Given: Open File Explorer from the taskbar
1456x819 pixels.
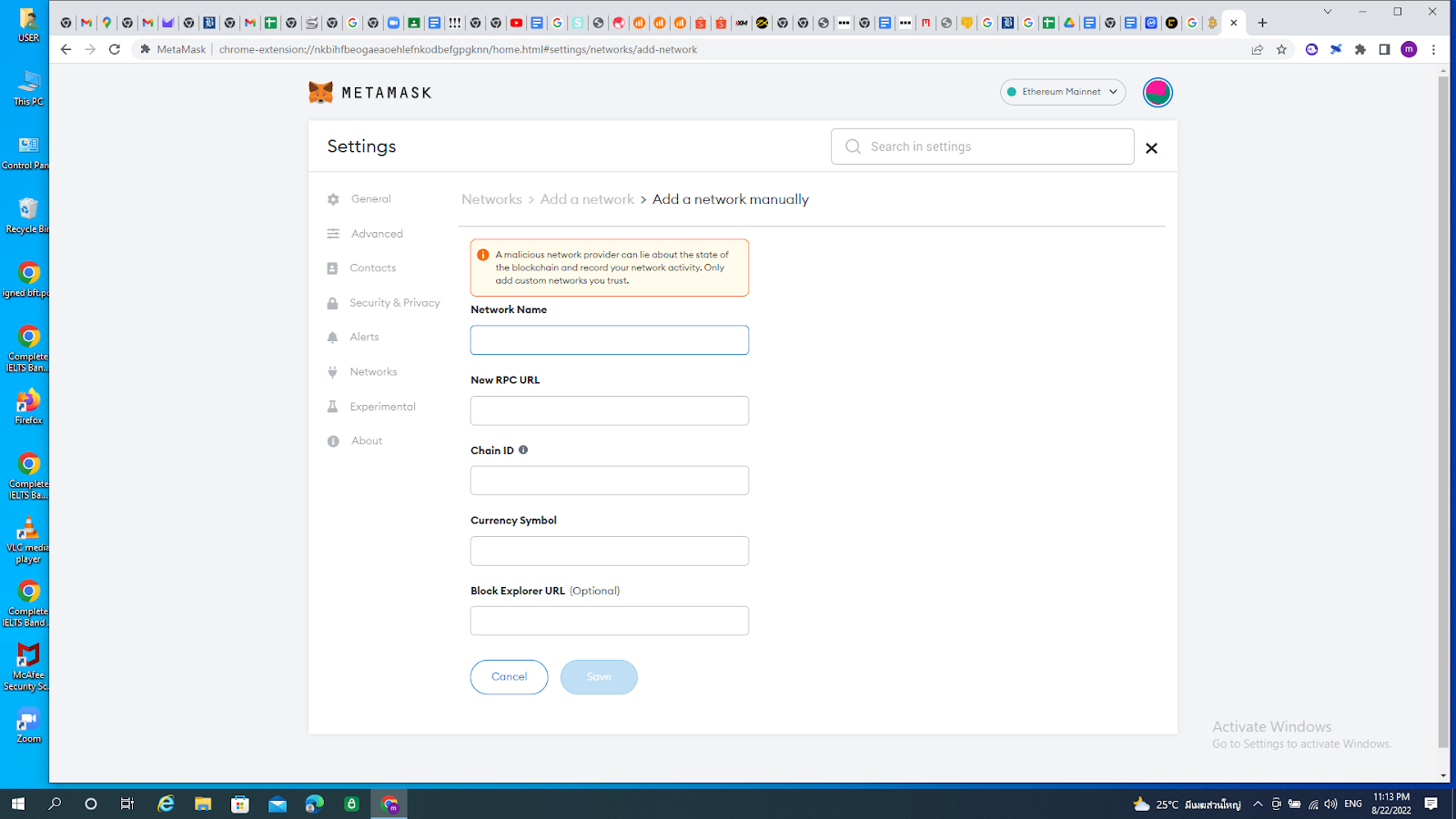Looking at the screenshot, I should (x=203, y=804).
